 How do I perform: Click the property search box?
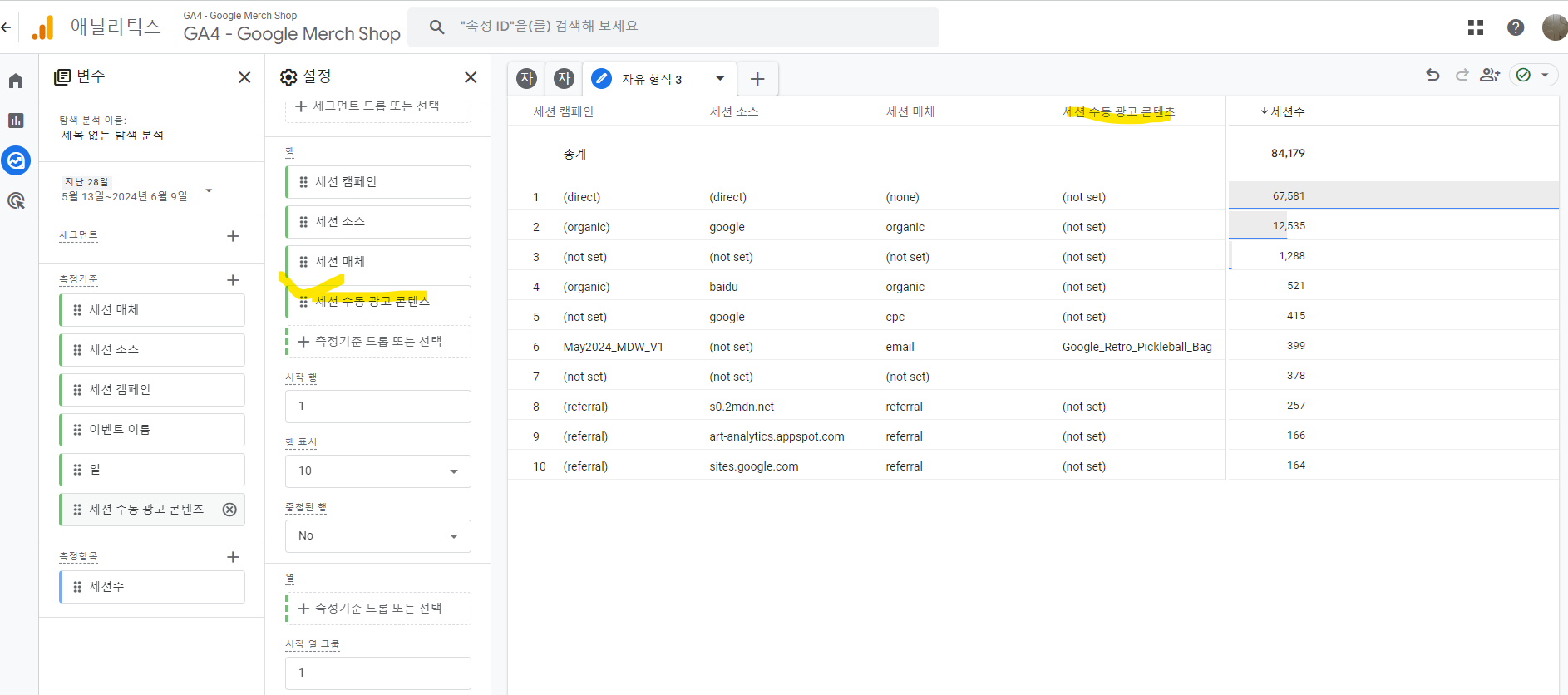coord(673,27)
